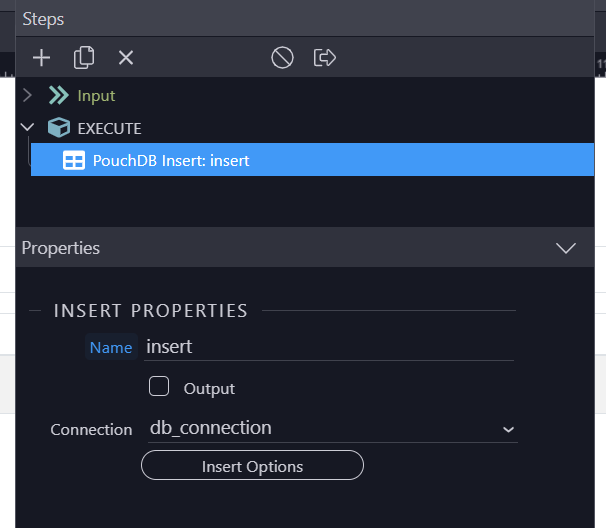Collapse the EXECUTE tree node
The height and width of the screenshot is (528, 606).
[x=27, y=127]
